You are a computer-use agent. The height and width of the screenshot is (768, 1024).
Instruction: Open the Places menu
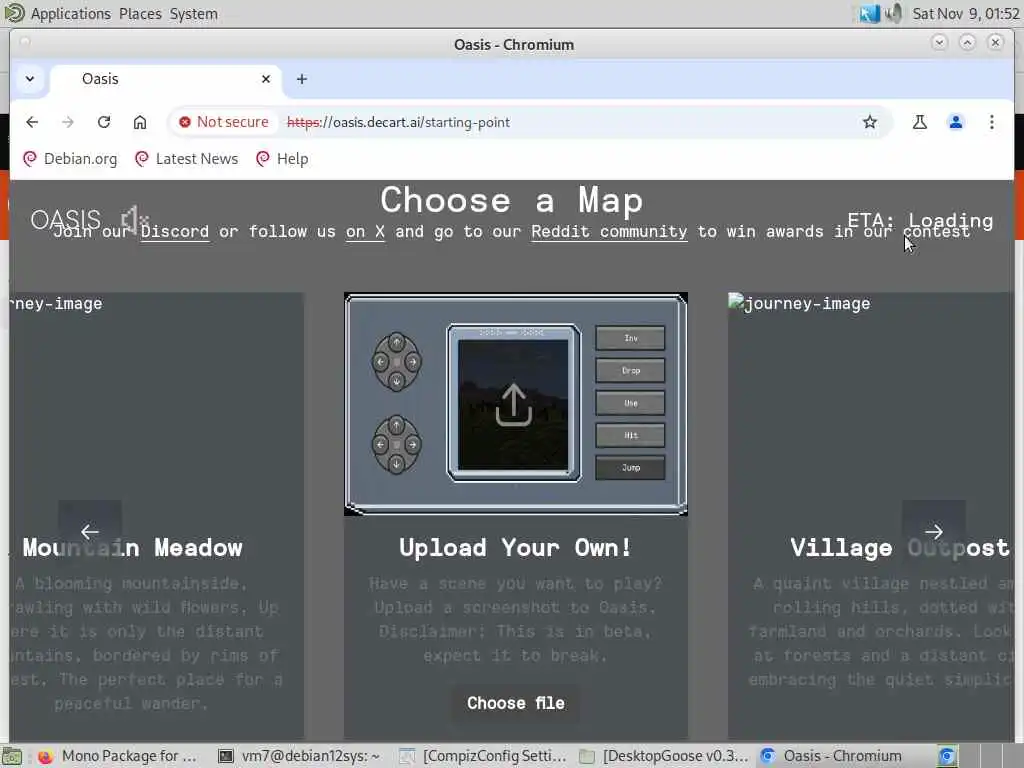(140, 14)
